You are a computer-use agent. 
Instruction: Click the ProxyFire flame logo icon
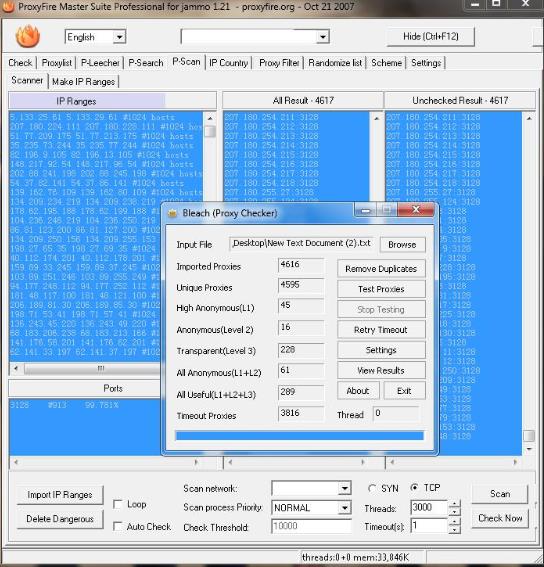coord(27,36)
